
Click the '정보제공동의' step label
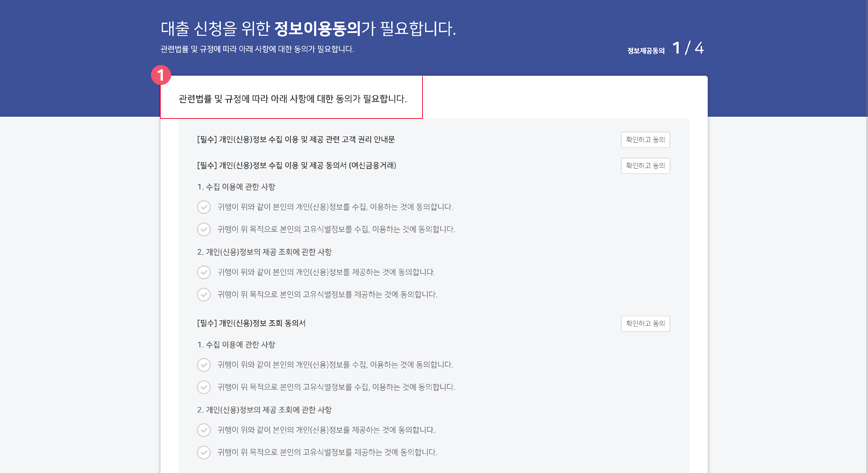(x=646, y=51)
